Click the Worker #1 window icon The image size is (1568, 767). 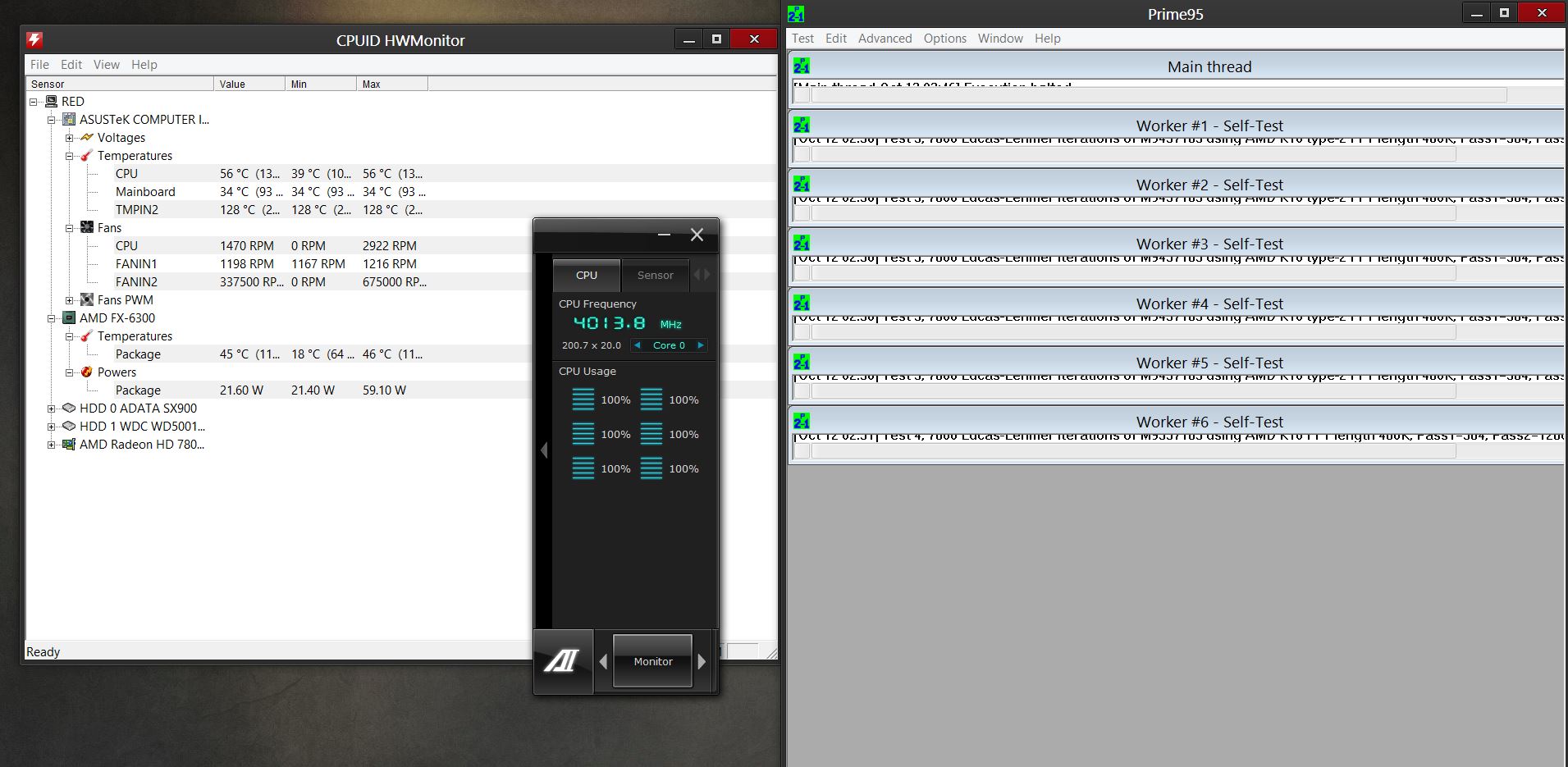point(802,126)
